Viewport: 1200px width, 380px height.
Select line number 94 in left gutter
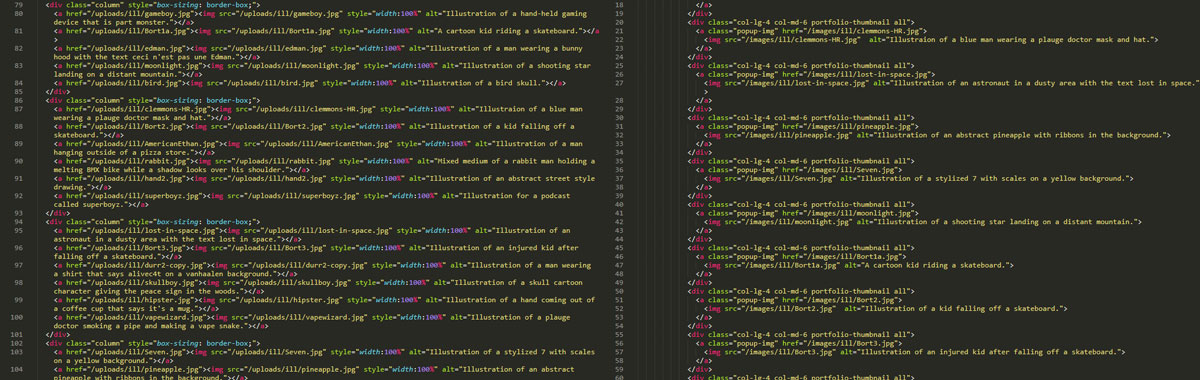pyautogui.click(x=18, y=221)
